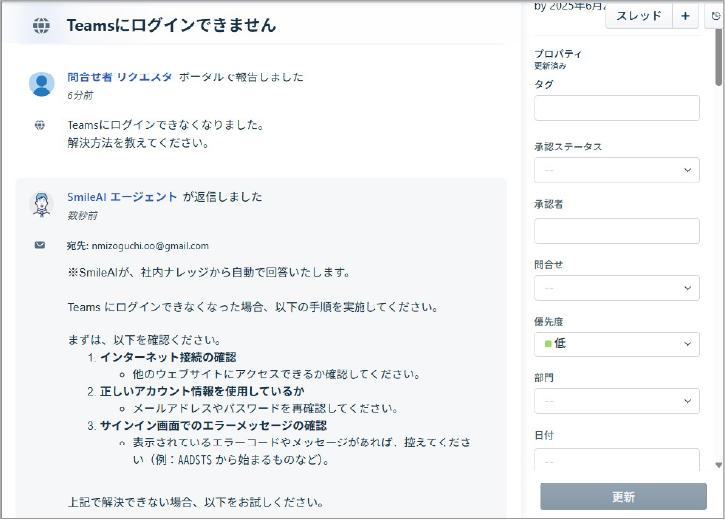
Task: Click the clock history icon at top right
Action: pos(715,16)
